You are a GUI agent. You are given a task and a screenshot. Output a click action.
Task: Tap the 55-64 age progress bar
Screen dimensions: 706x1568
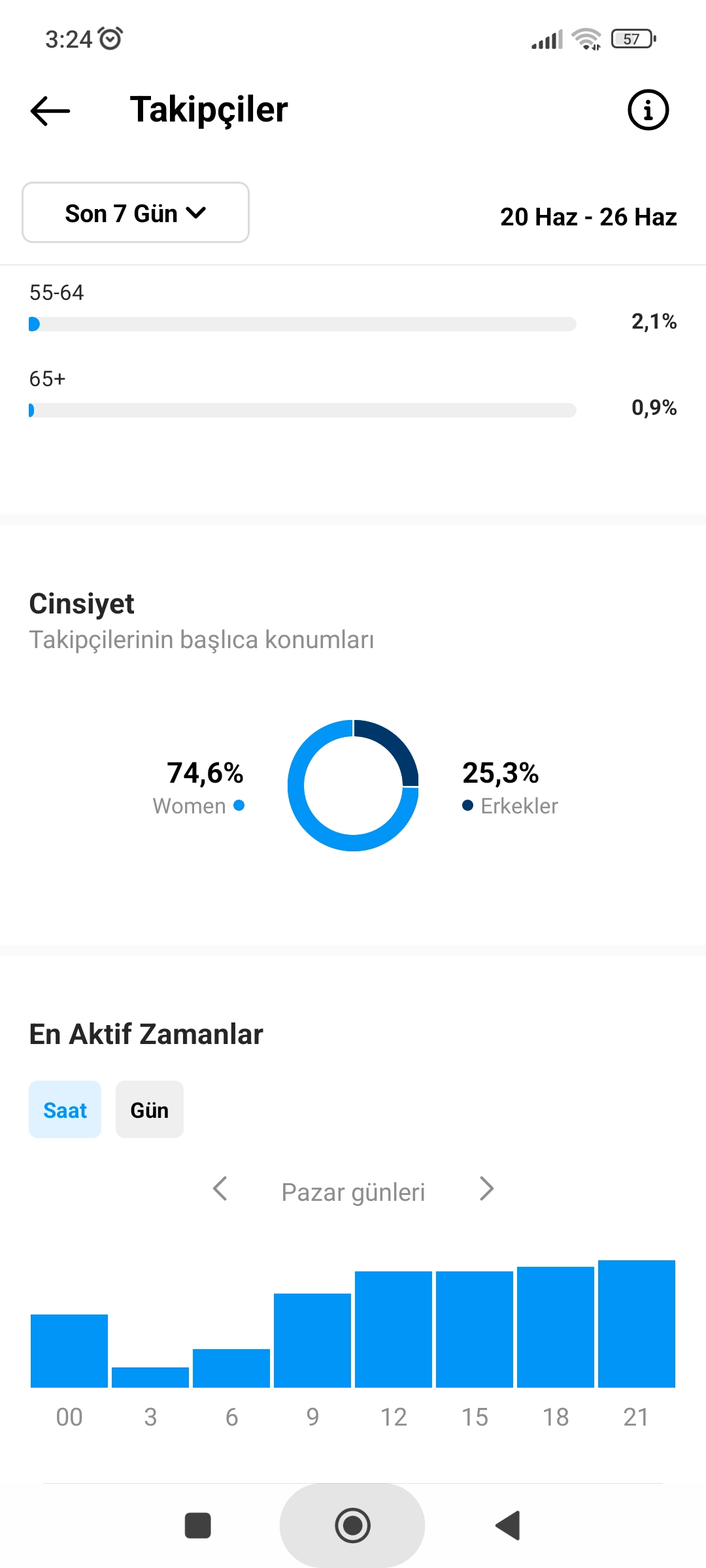303,324
